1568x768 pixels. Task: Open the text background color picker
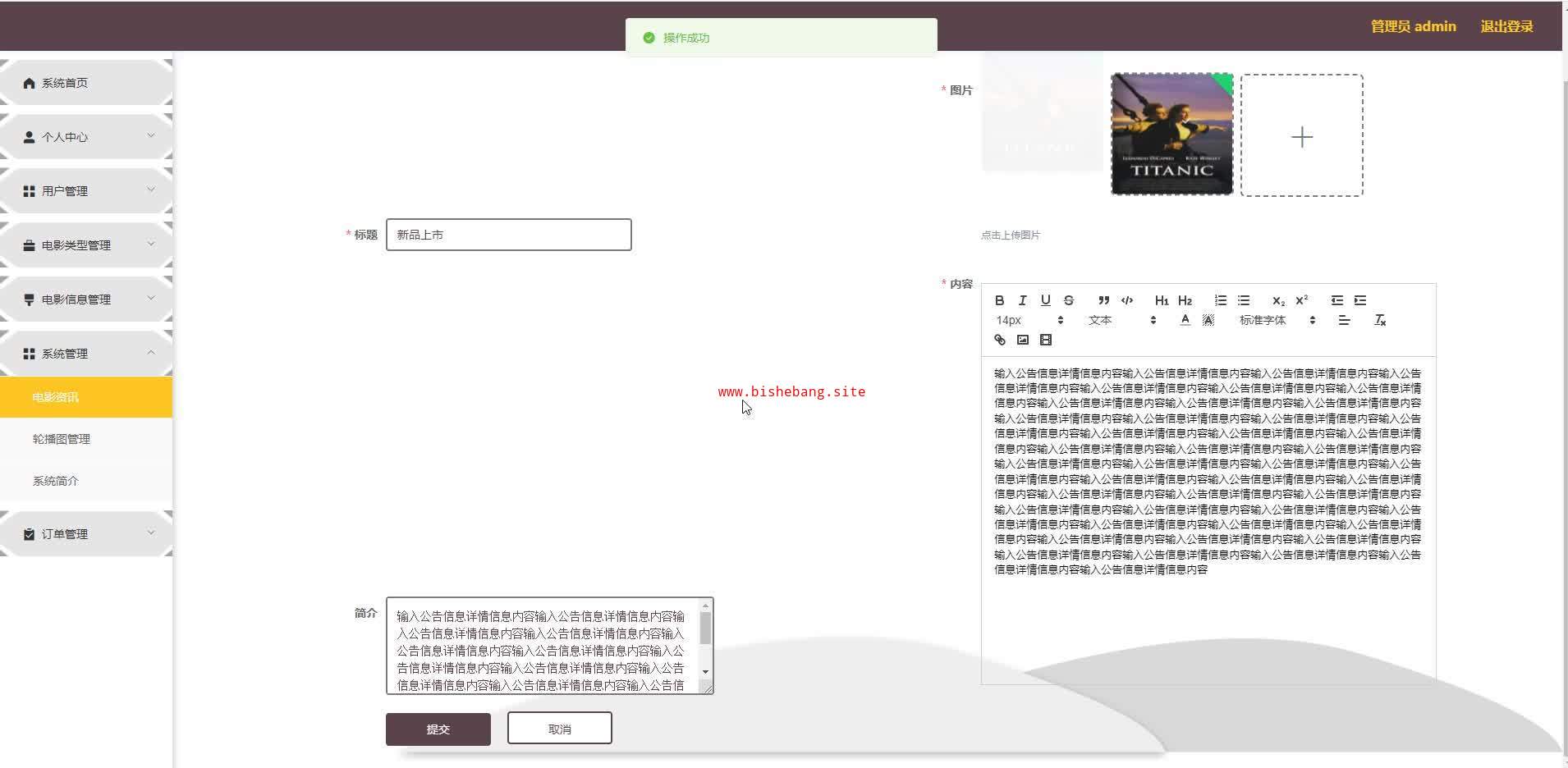coord(1208,320)
